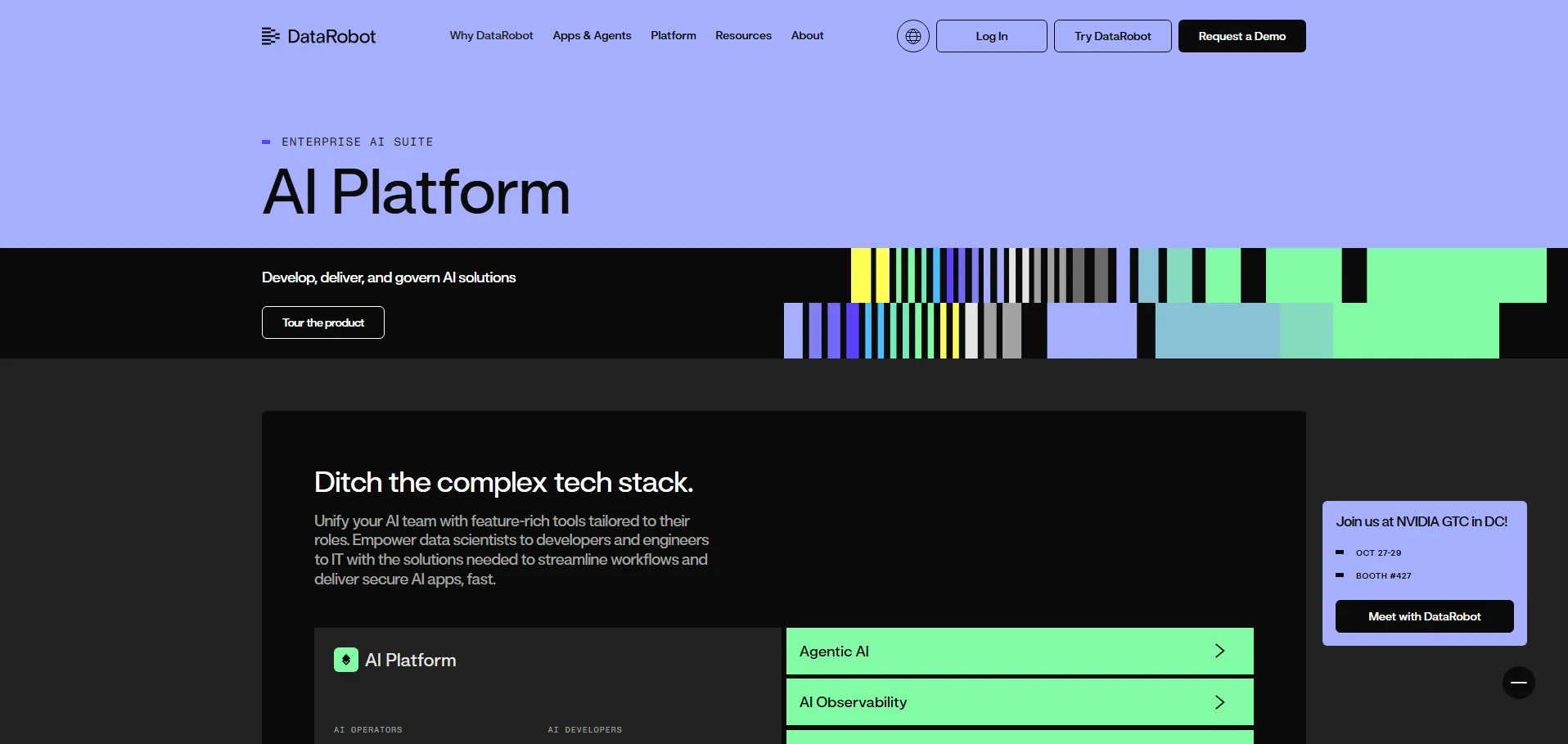The height and width of the screenshot is (744, 1568).
Task: Click the Agentic AI arrow chevron
Action: tap(1219, 652)
